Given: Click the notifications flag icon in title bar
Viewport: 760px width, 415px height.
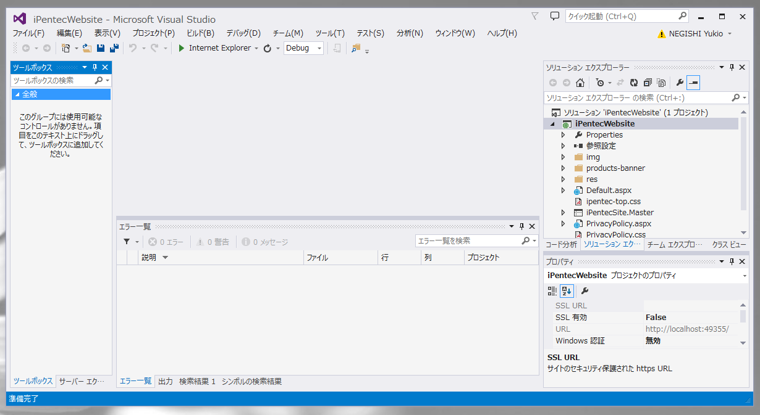Looking at the screenshot, I should [535, 16].
